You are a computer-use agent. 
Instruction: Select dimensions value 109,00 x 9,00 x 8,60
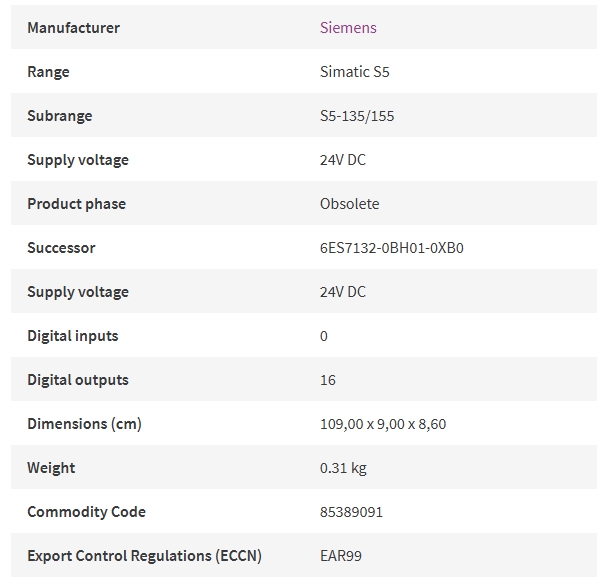click(383, 424)
